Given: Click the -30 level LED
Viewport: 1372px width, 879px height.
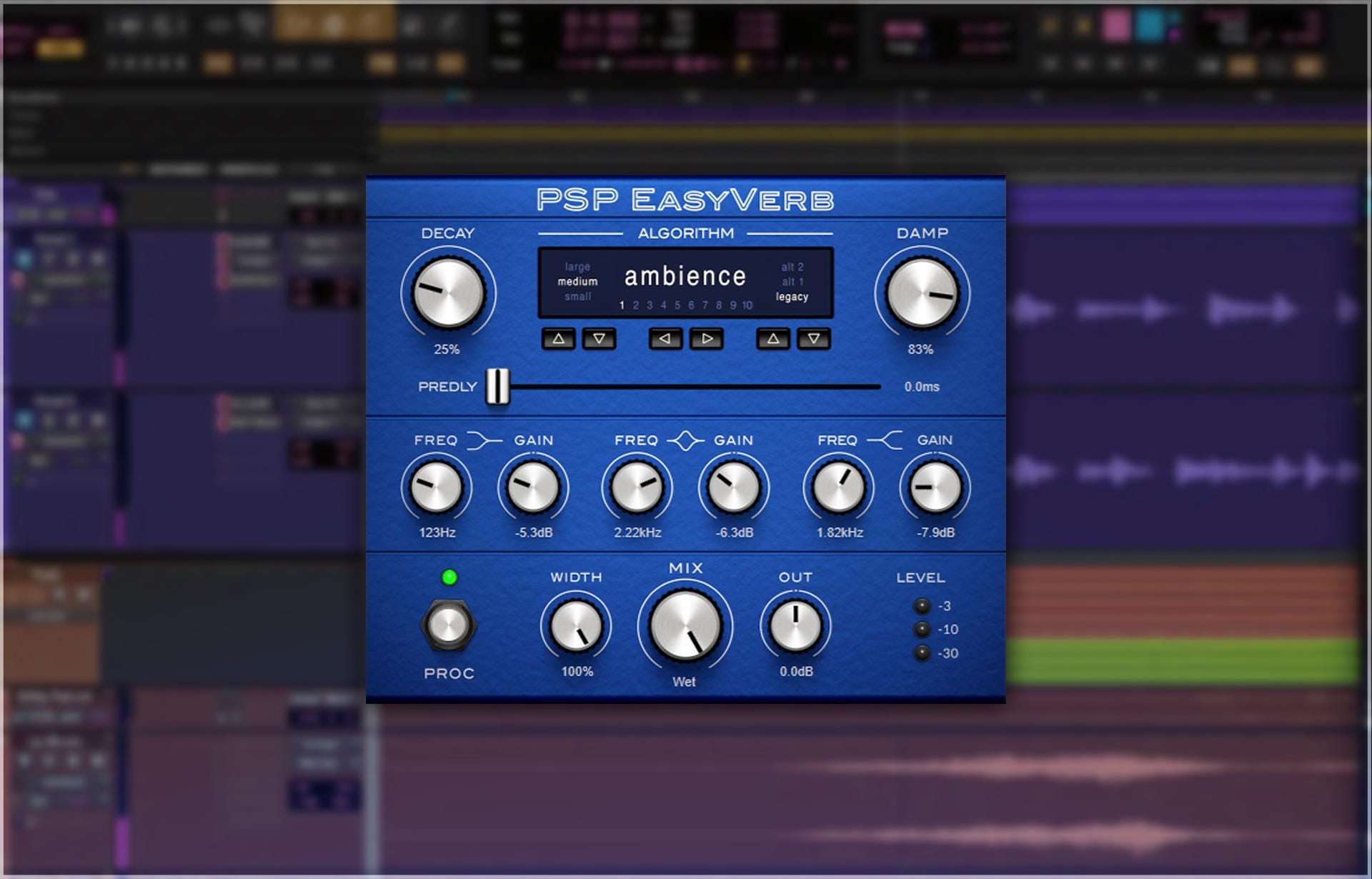Looking at the screenshot, I should tap(923, 653).
